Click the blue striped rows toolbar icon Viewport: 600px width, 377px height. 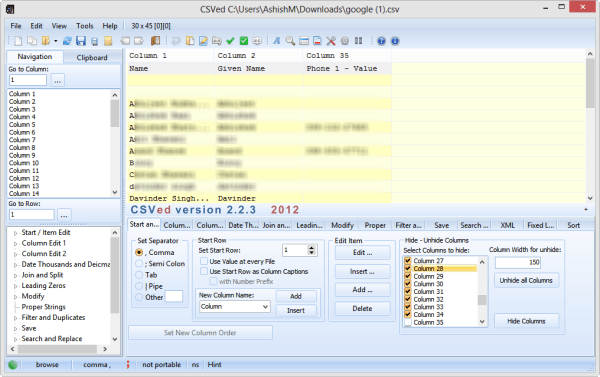(304, 41)
